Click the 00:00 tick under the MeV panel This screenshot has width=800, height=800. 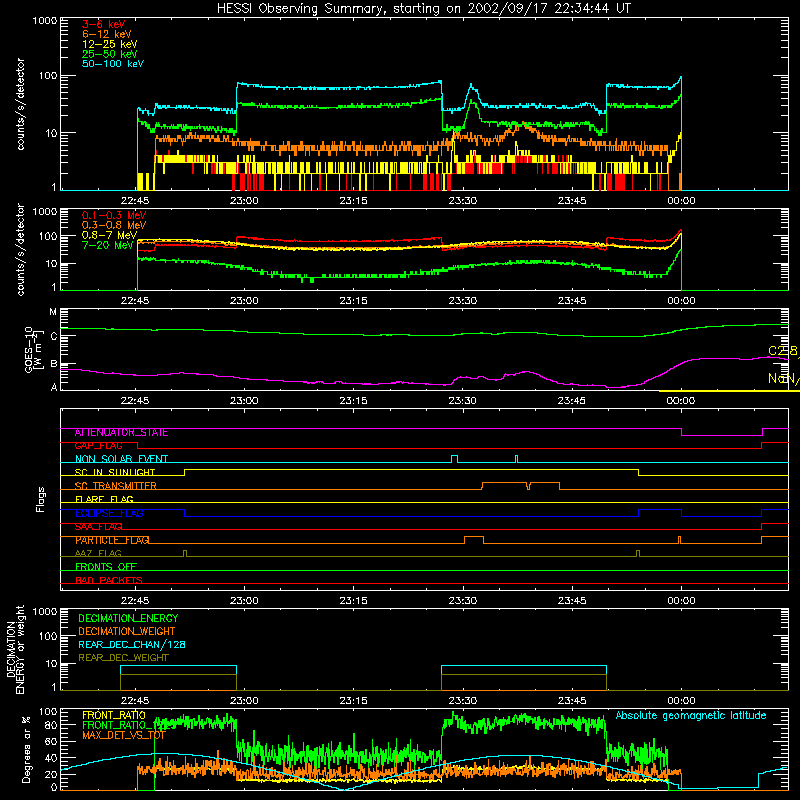(681, 301)
